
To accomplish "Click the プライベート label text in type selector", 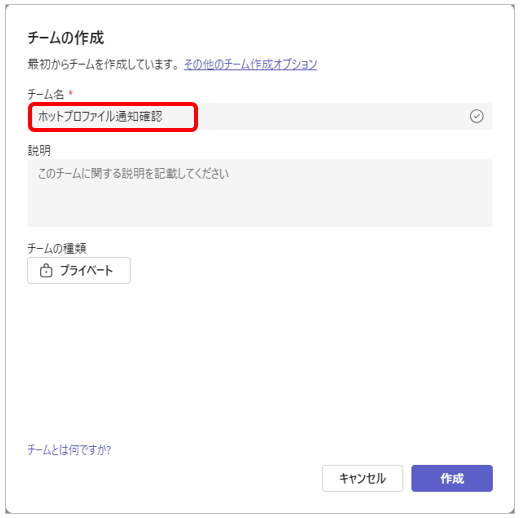I will point(87,270).
